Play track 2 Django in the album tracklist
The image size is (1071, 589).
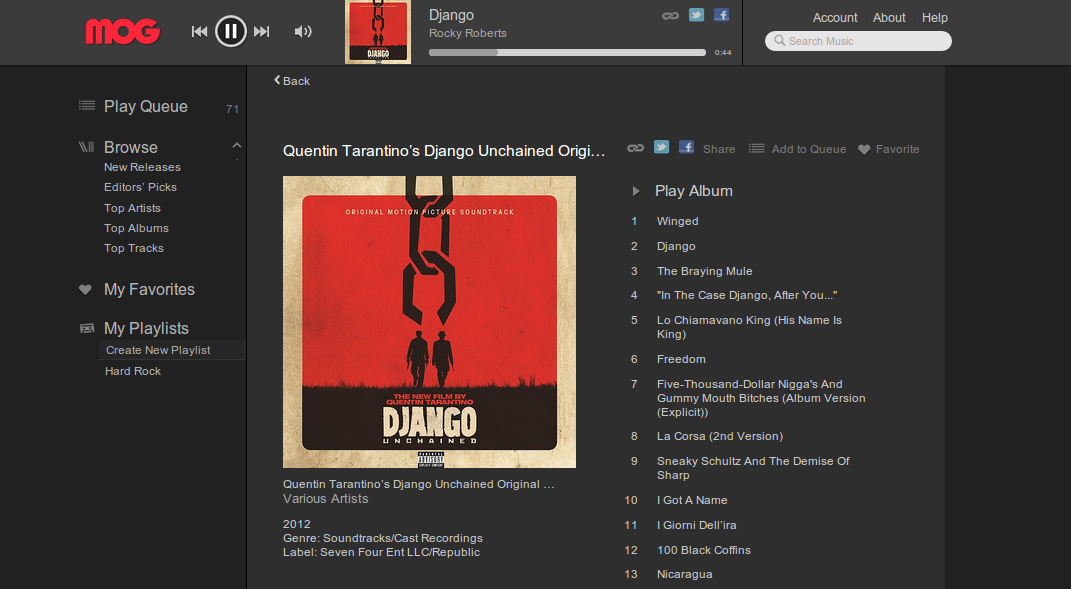(676, 246)
